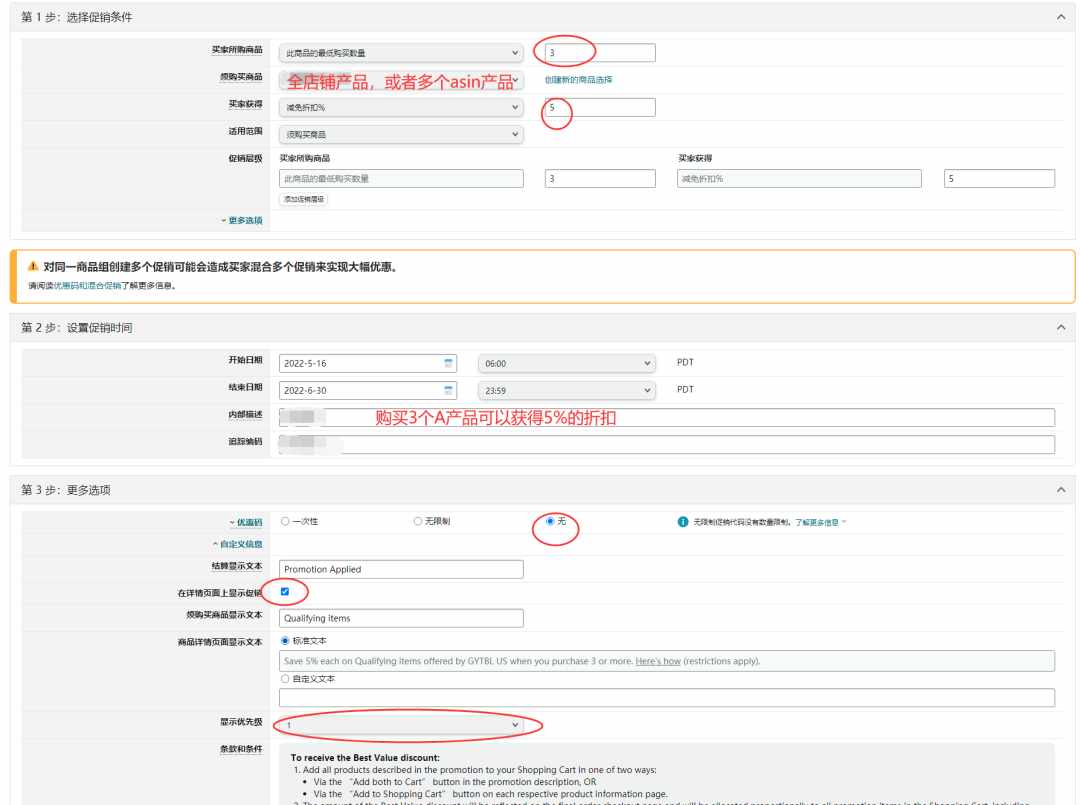
Task: Click the internal description field
Action: coord(667,417)
